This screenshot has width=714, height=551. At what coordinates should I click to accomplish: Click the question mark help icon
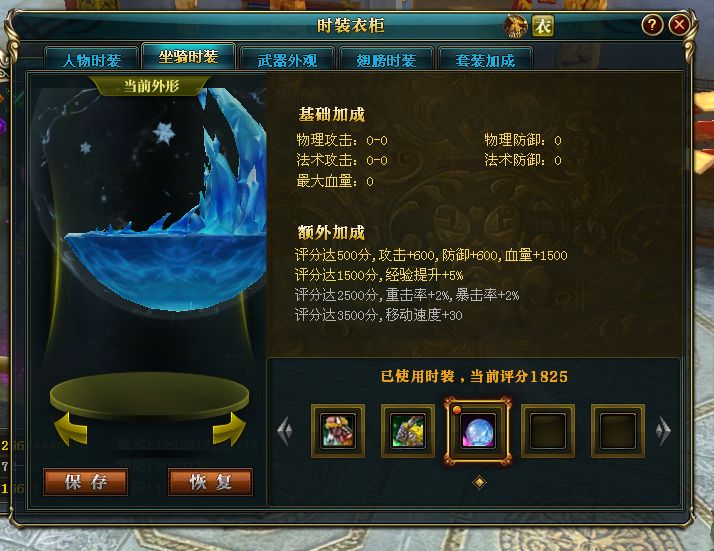click(x=652, y=25)
